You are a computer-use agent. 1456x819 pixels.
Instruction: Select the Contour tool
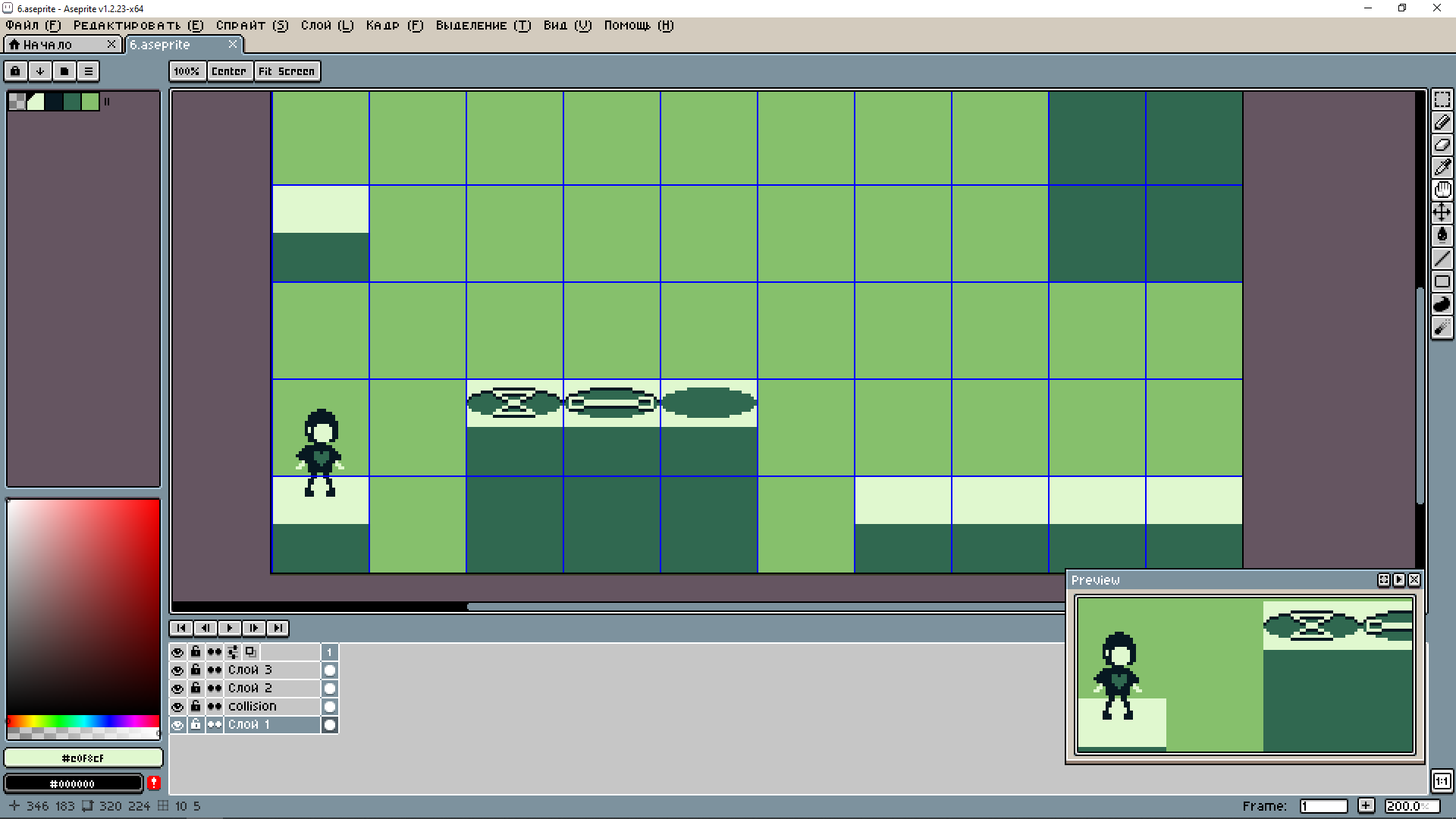(x=1442, y=304)
